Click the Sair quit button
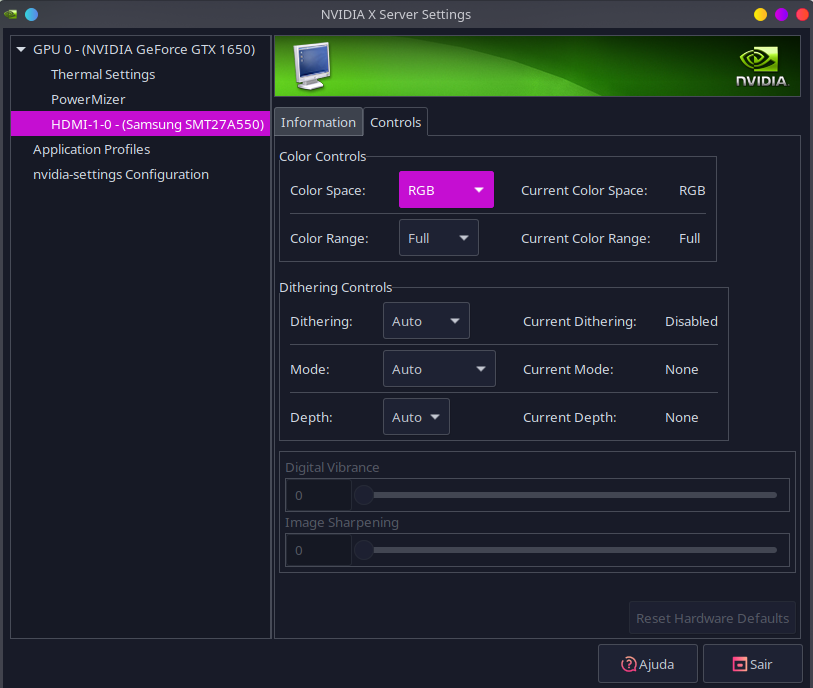 coord(752,664)
